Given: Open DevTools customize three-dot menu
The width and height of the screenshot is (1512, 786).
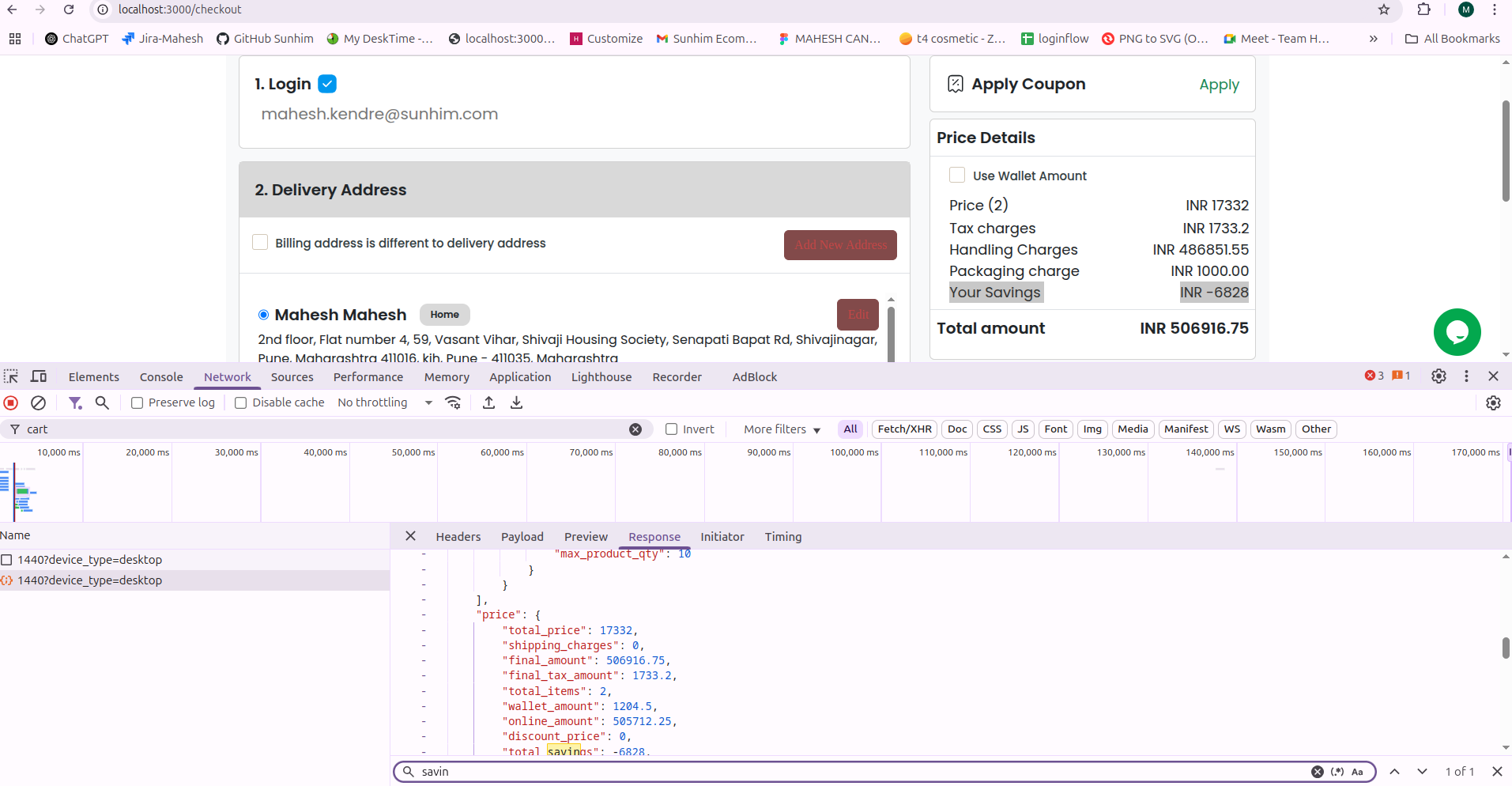Looking at the screenshot, I should (x=1466, y=376).
